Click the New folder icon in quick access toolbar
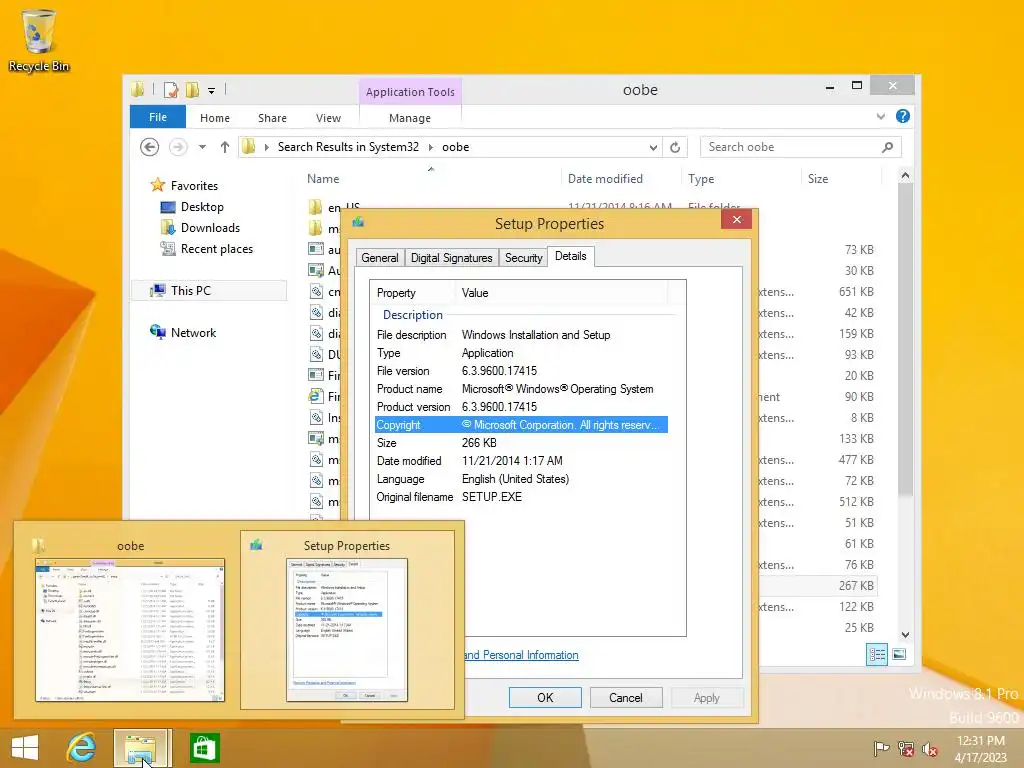The width and height of the screenshot is (1024, 768). (193, 90)
